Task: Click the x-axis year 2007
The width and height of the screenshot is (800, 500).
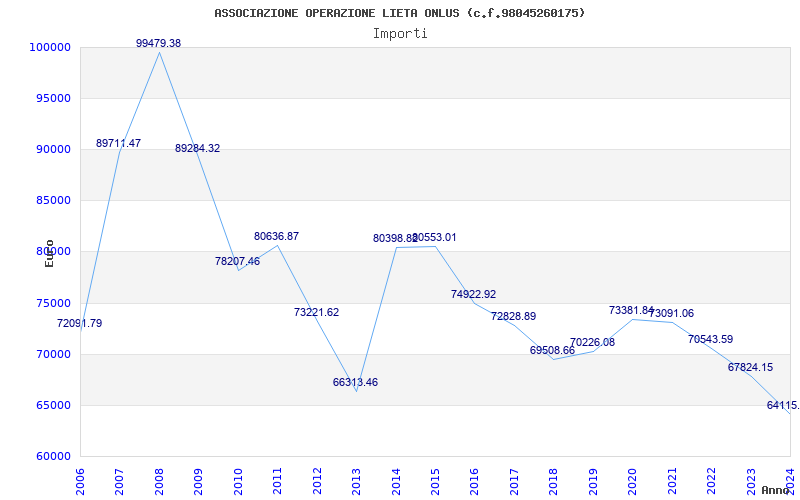Action: (x=120, y=481)
